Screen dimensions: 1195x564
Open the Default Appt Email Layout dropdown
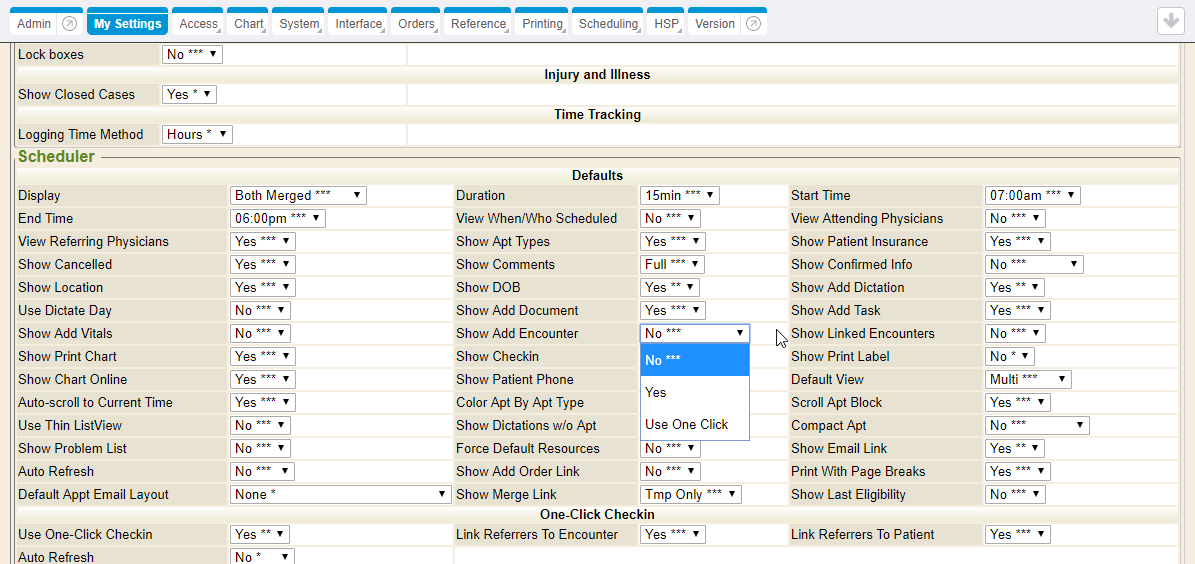340,495
